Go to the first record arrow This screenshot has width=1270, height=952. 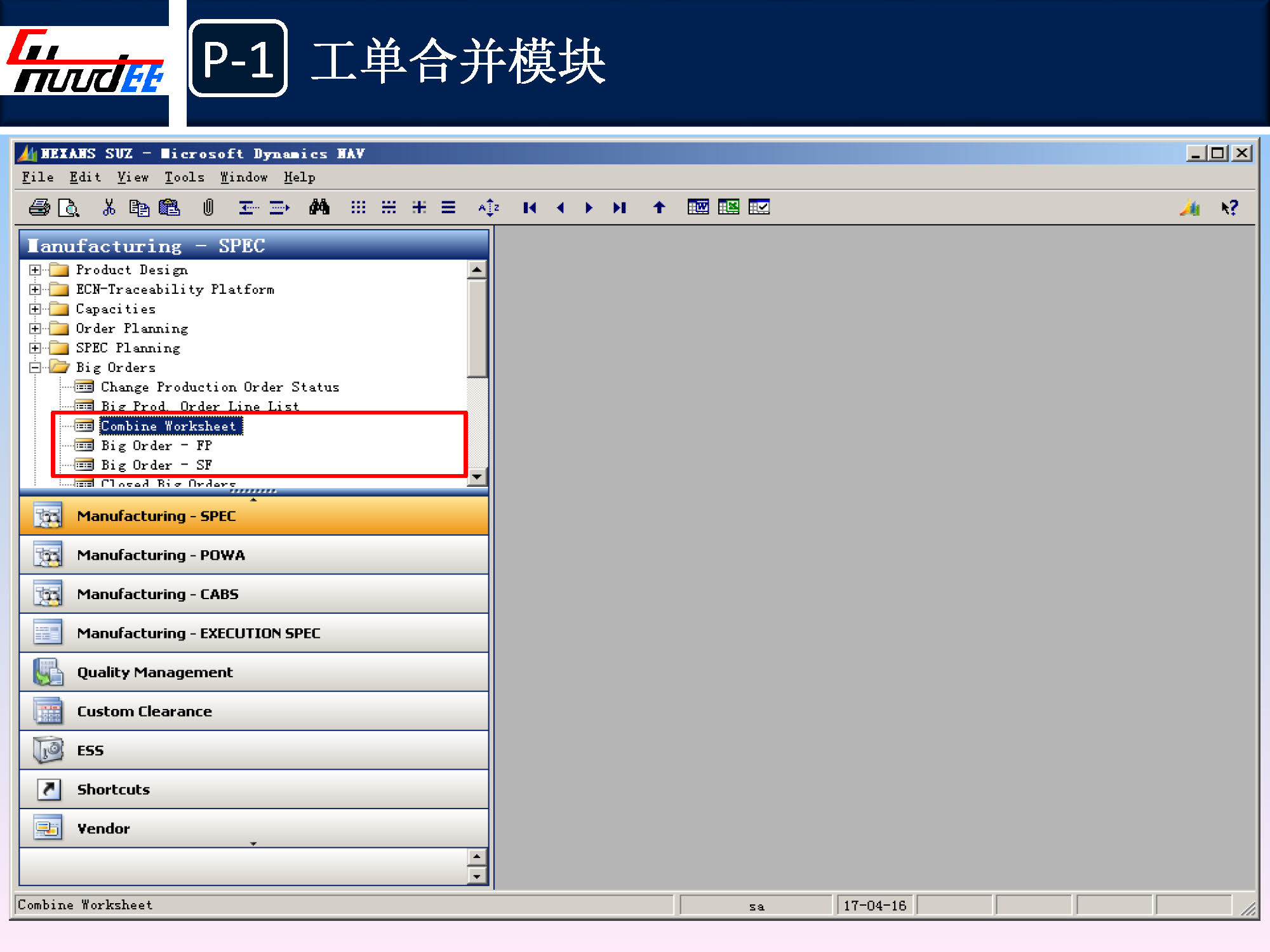[530, 208]
